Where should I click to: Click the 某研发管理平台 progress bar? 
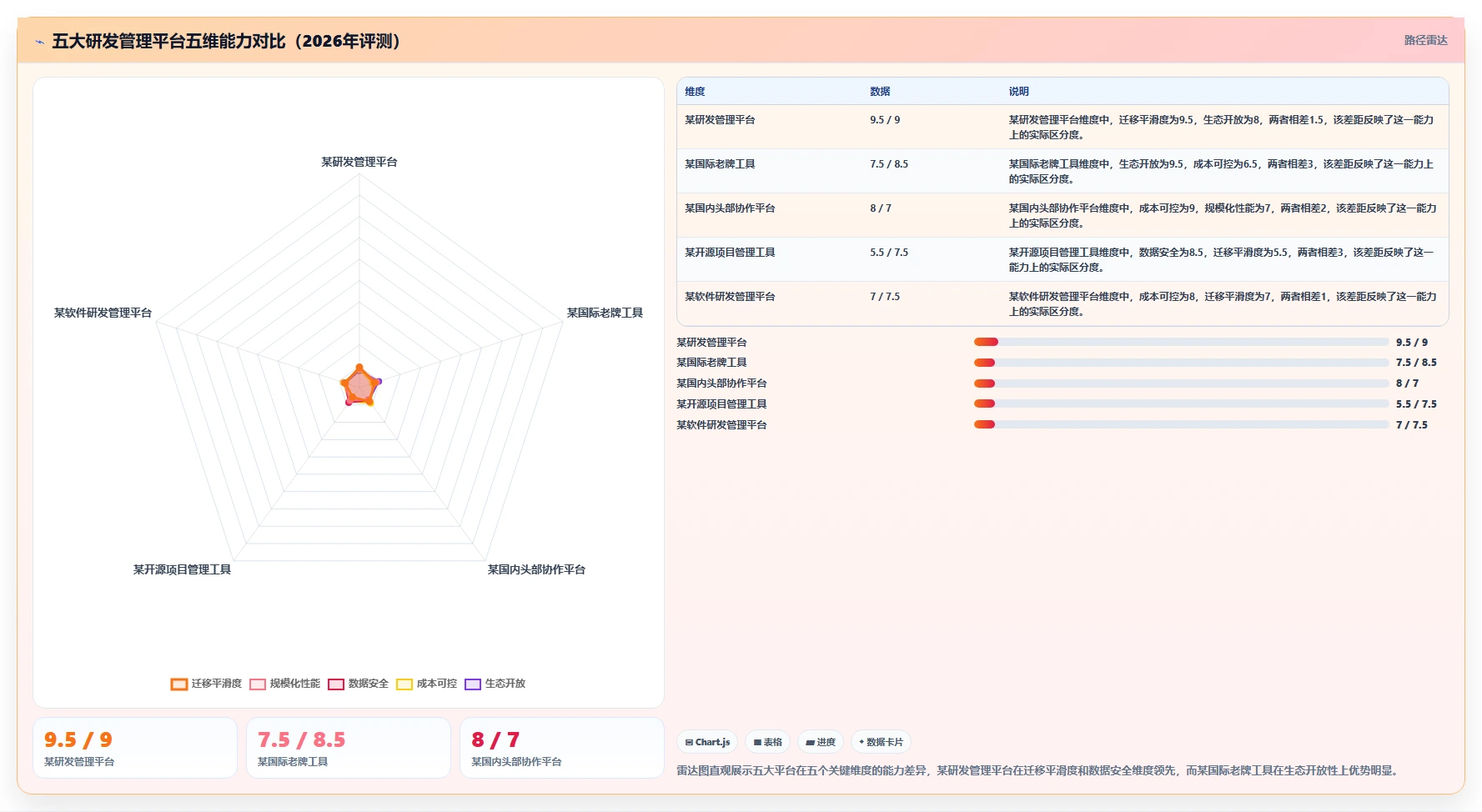click(1182, 342)
